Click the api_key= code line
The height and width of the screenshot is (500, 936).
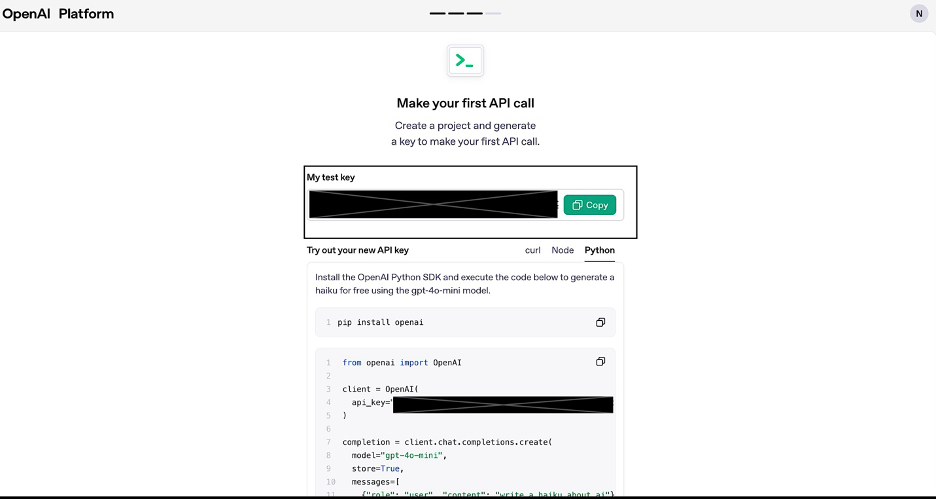(x=482, y=403)
